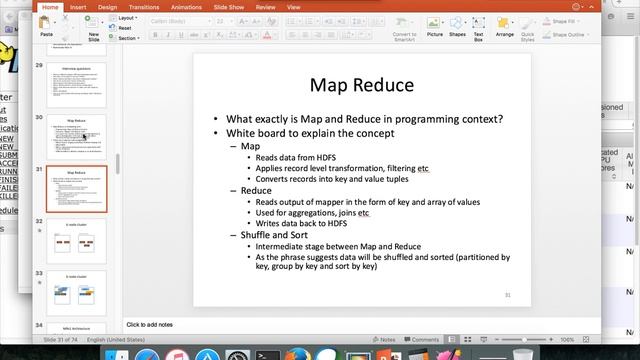Click the Shape Fill button
640x360 pixels.
point(559,22)
